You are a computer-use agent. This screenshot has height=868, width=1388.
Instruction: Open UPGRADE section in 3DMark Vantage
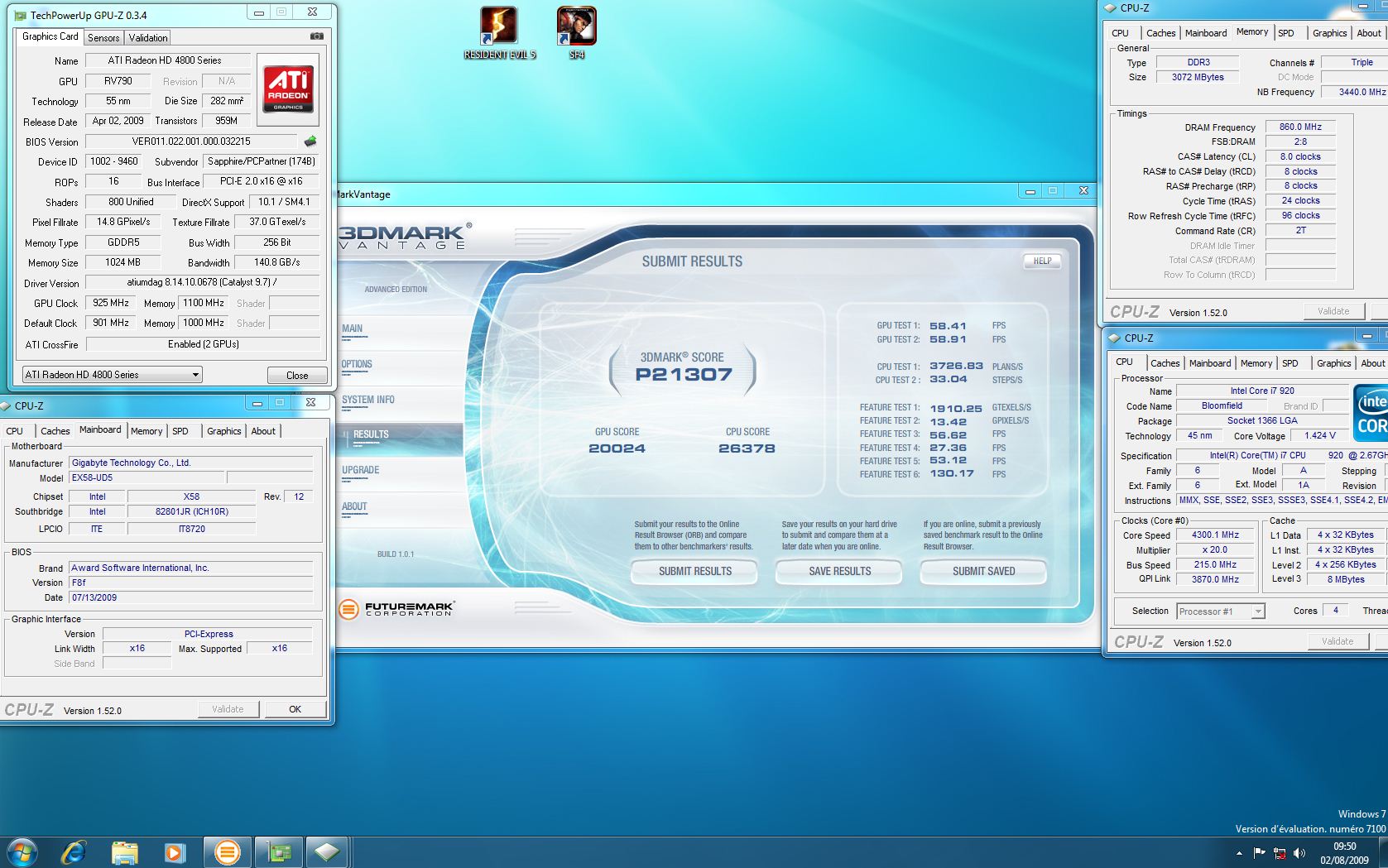coord(360,470)
